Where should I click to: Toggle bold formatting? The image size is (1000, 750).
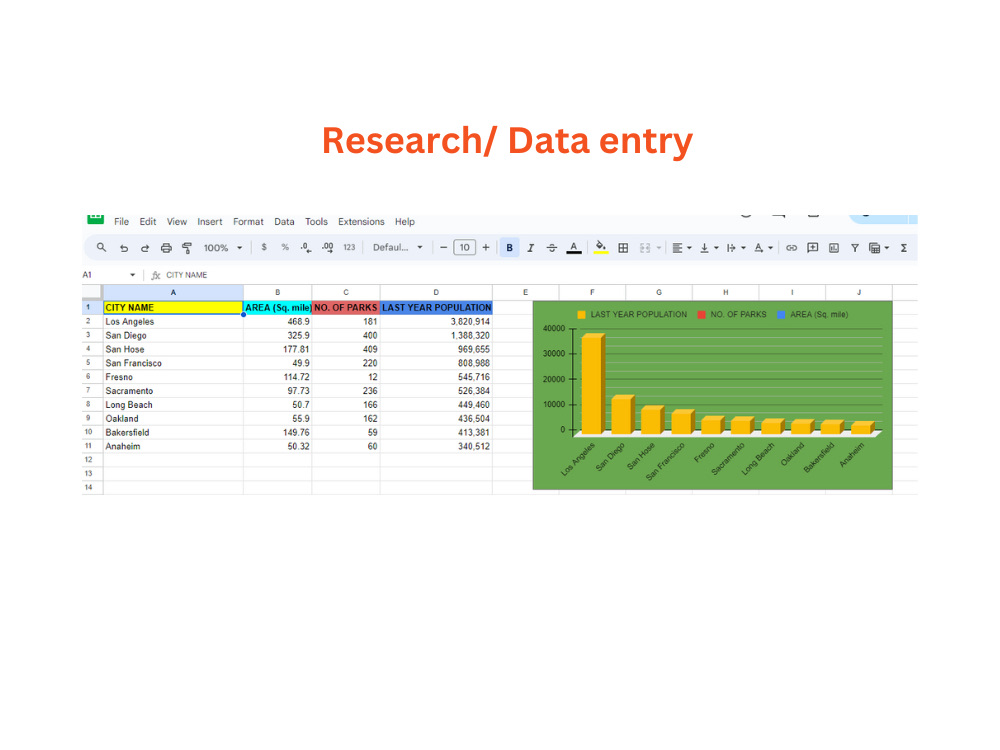(510, 247)
